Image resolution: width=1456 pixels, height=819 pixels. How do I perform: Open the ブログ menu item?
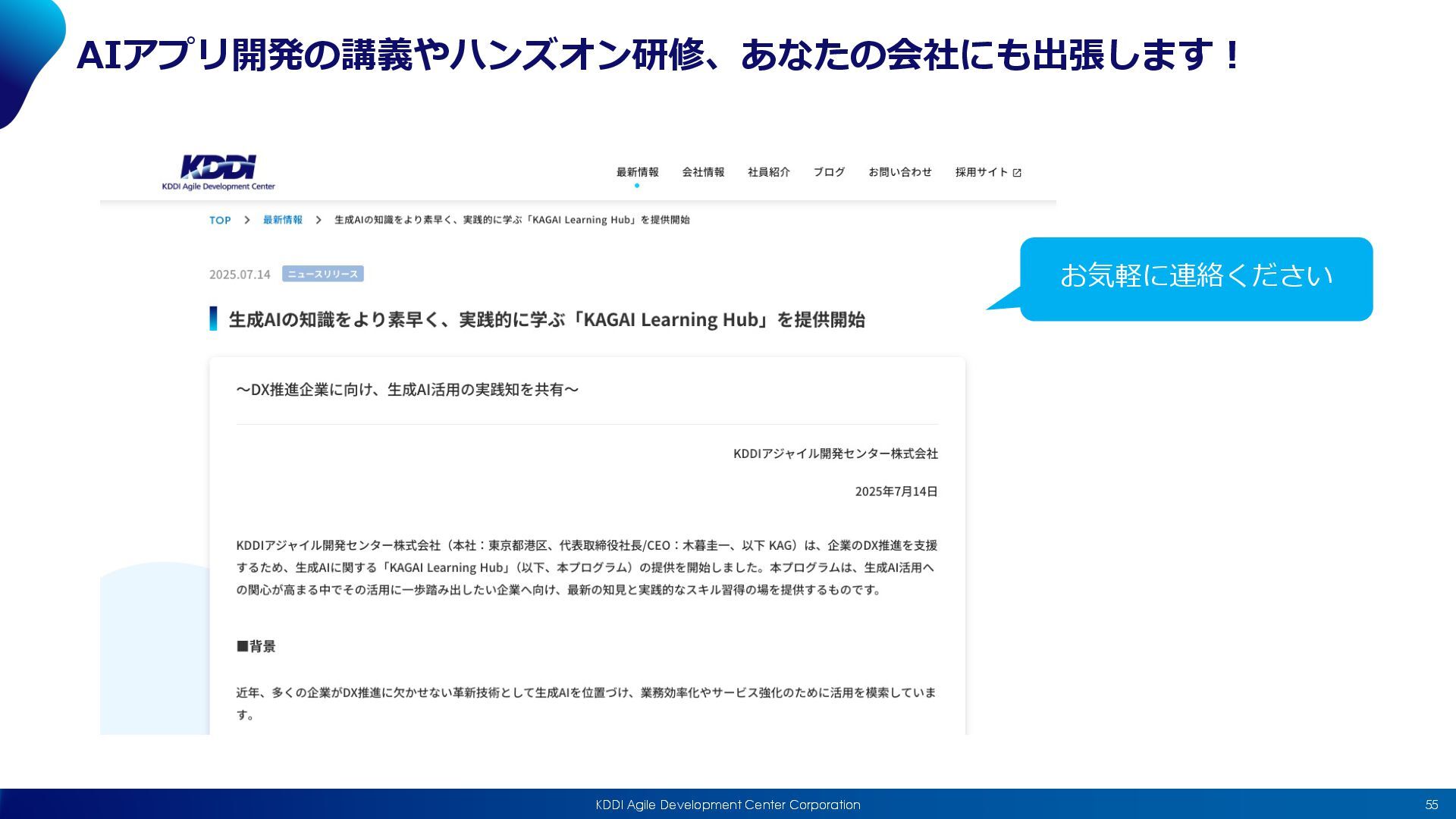pyautogui.click(x=829, y=172)
